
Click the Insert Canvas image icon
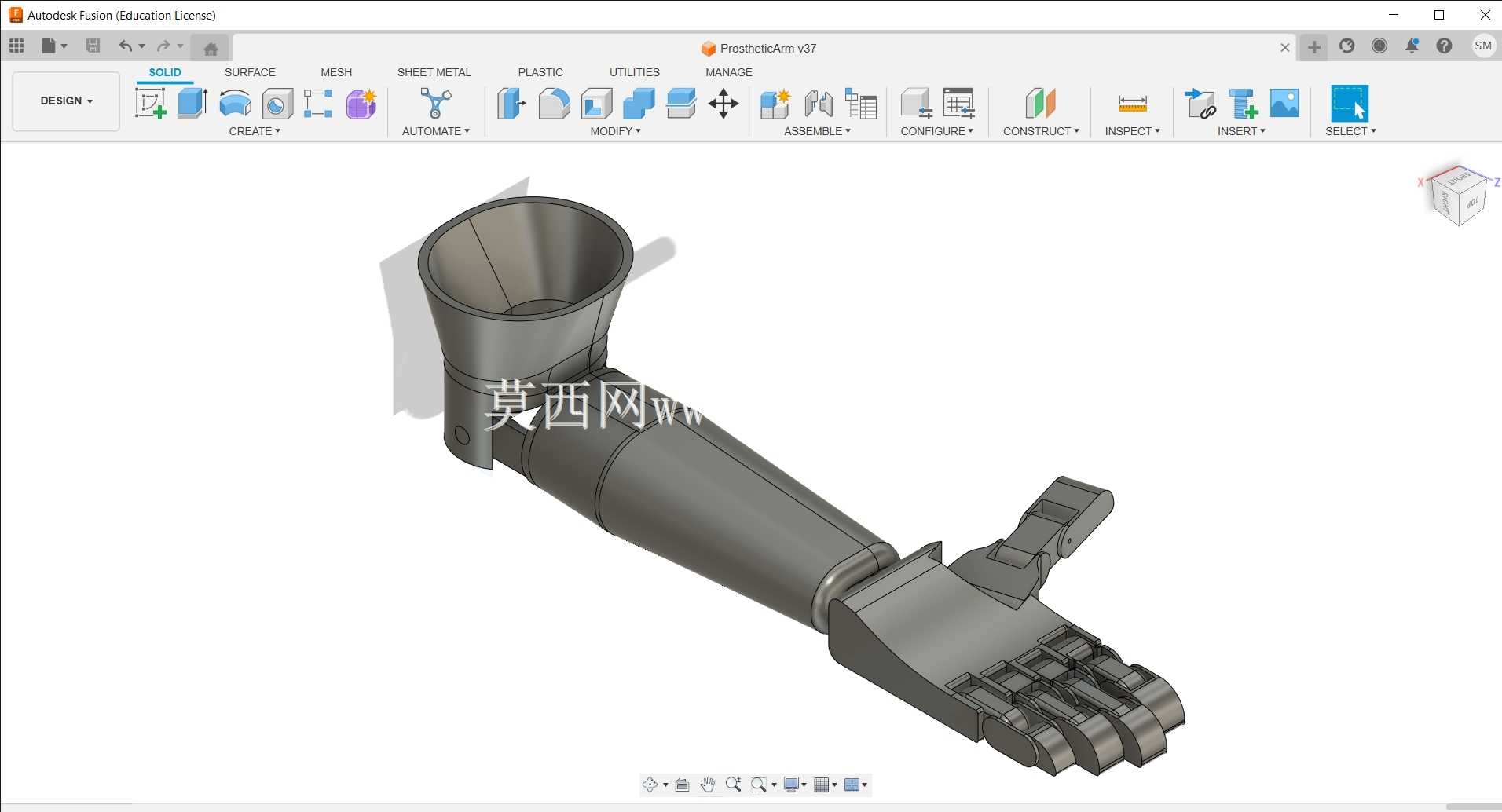click(1284, 104)
